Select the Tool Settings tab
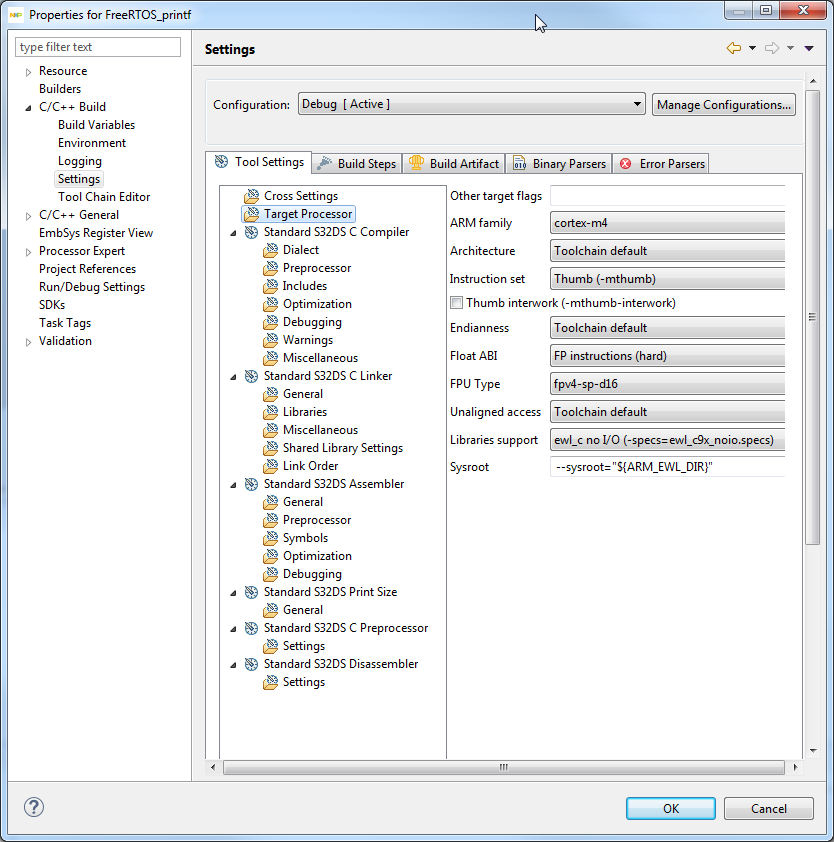The width and height of the screenshot is (834, 842). pyautogui.click(x=259, y=162)
